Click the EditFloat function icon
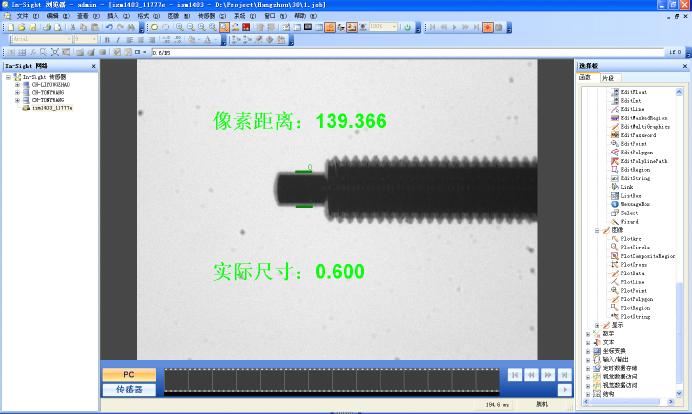Viewport: 692px width, 414px height. coord(615,92)
